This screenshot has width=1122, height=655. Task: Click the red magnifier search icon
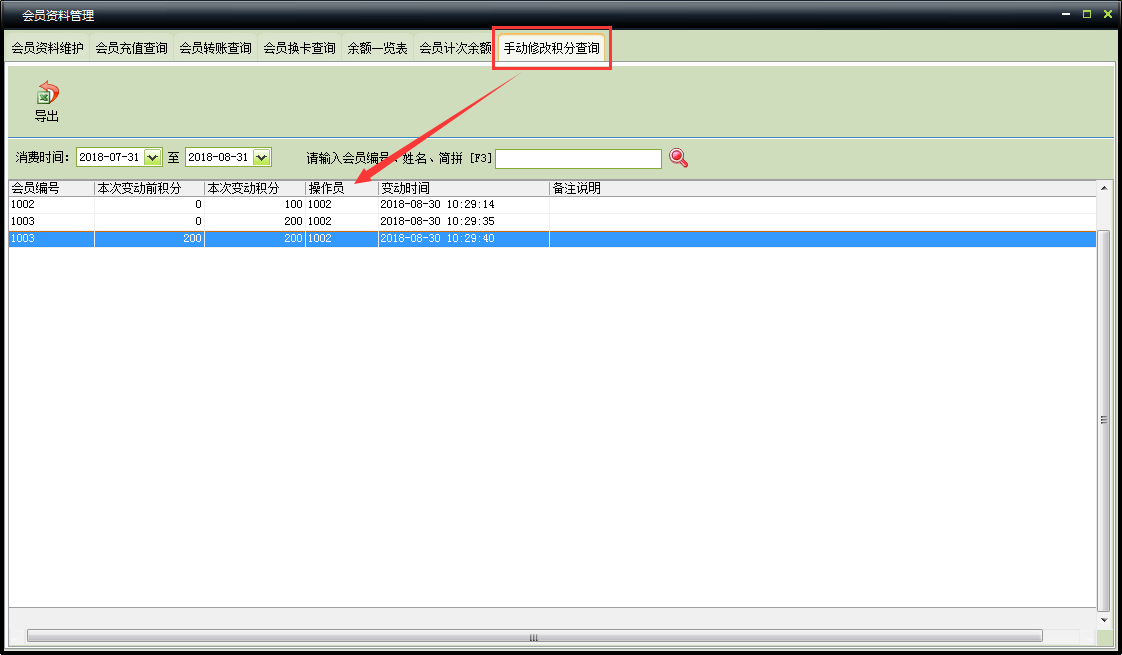click(x=678, y=158)
